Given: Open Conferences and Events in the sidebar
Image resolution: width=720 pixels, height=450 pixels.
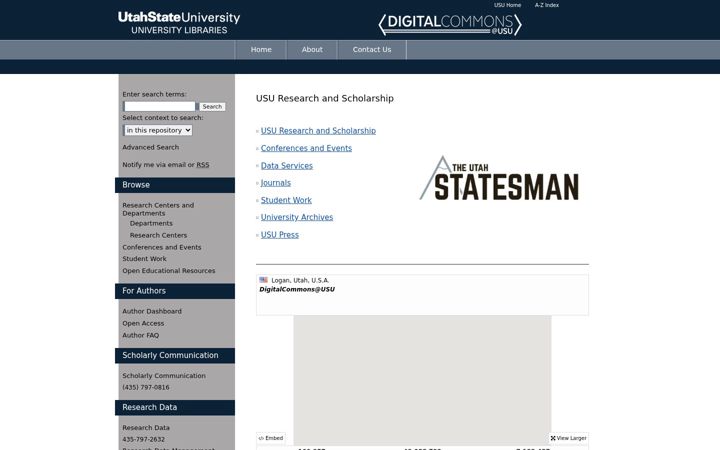Looking at the screenshot, I should (162, 247).
